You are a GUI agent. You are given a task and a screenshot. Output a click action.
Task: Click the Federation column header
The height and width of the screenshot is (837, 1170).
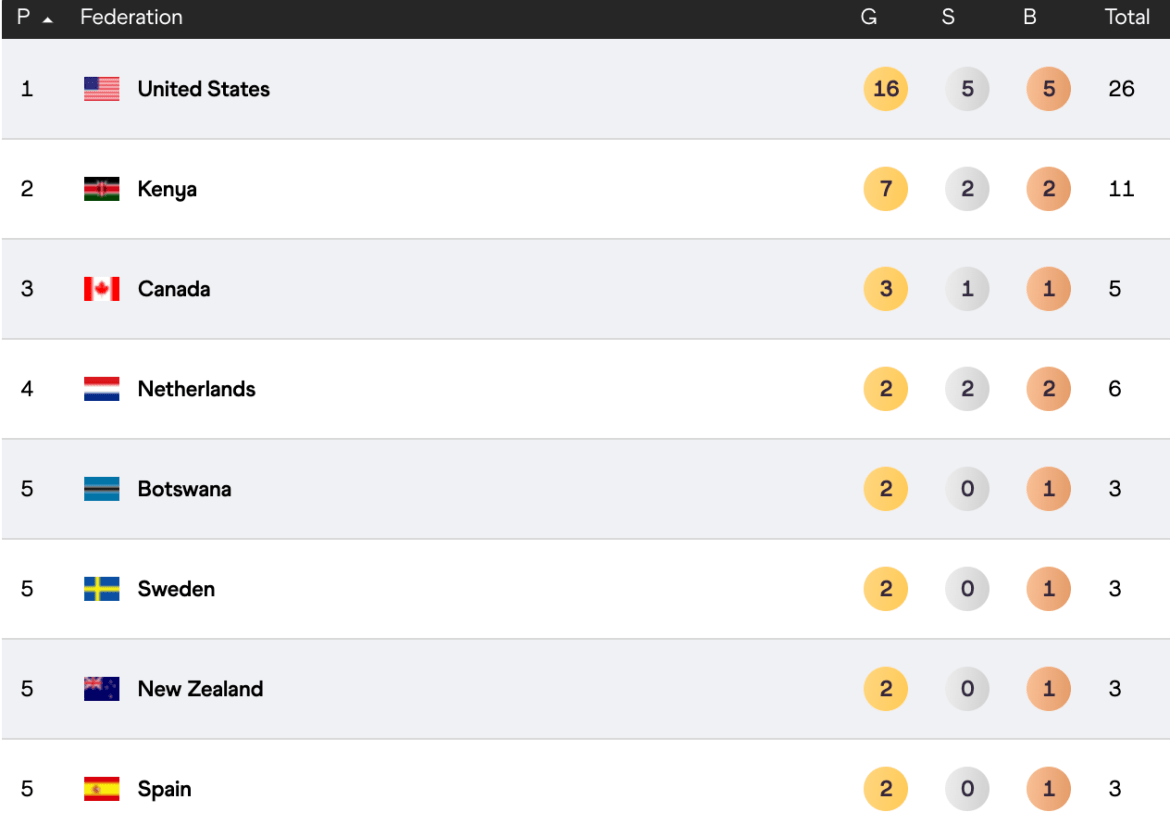coord(131,18)
